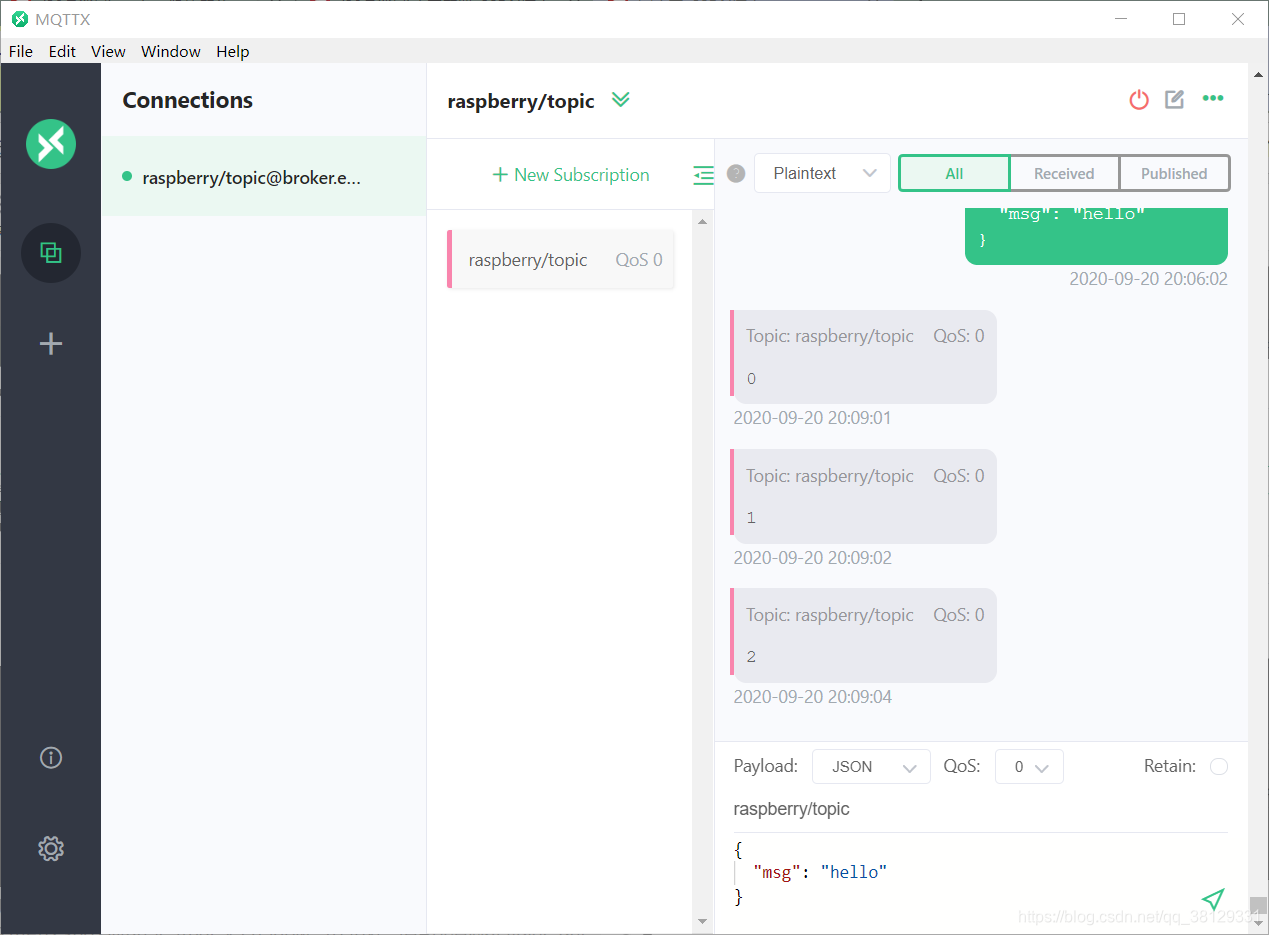
Task: Open the Edit menu
Action: click(x=62, y=51)
